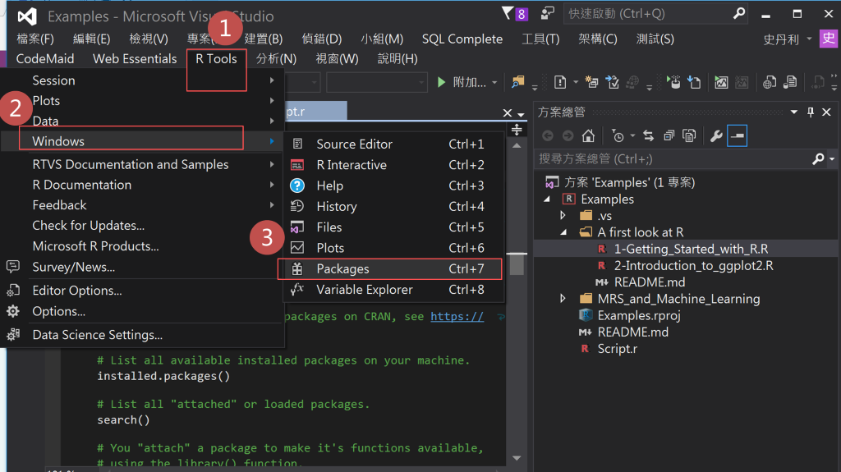Click the Variable Explorer fx icon

(x=297, y=289)
